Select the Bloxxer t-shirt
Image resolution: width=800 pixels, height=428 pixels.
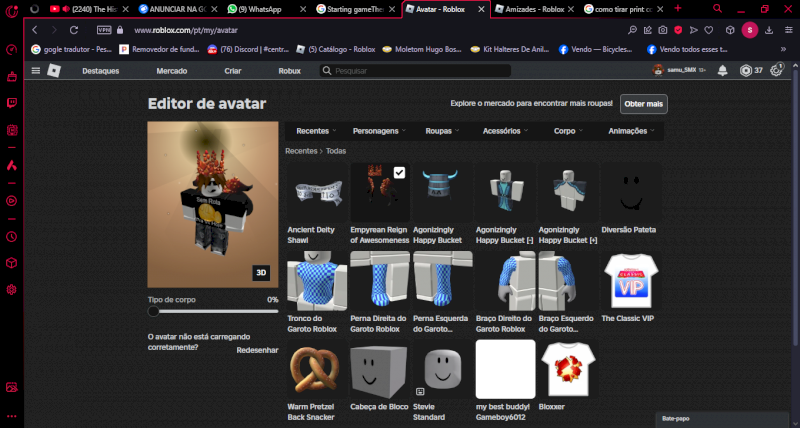(x=568, y=376)
